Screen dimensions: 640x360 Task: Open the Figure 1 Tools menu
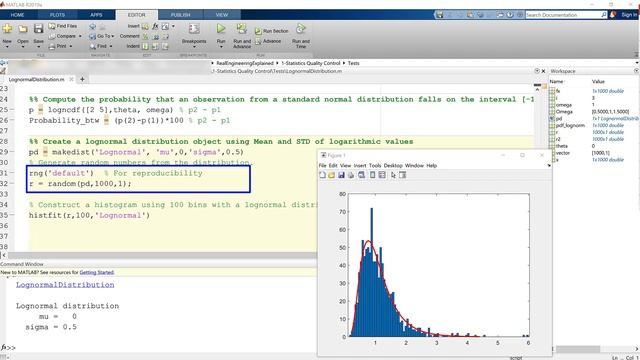click(375, 165)
